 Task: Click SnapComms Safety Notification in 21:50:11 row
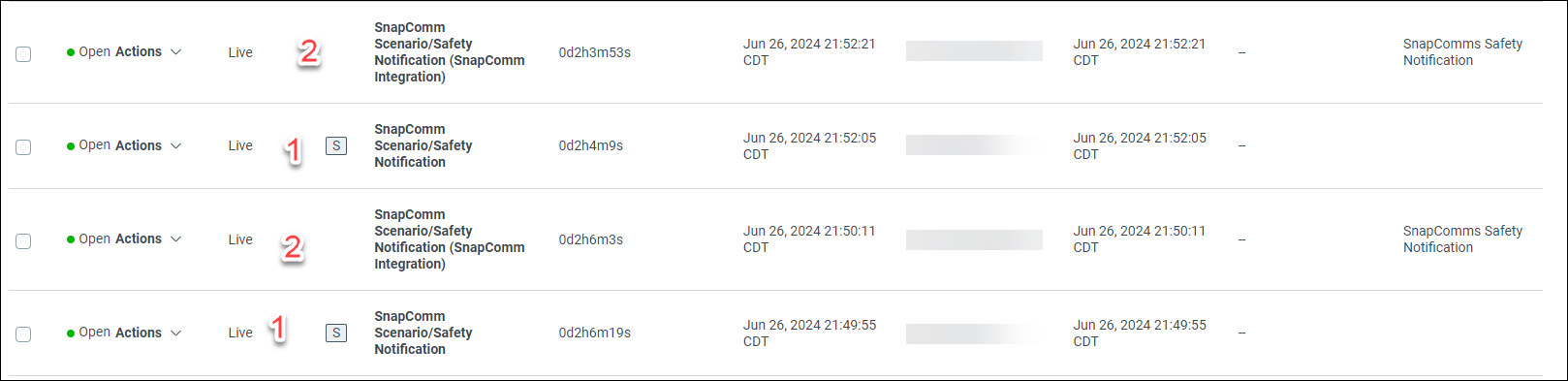[x=1462, y=239]
